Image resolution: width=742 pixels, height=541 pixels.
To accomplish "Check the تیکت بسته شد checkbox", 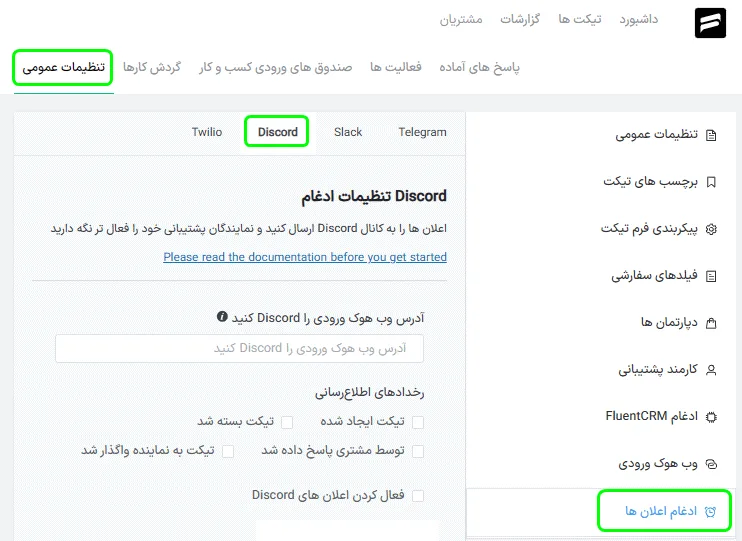I will [x=287, y=422].
